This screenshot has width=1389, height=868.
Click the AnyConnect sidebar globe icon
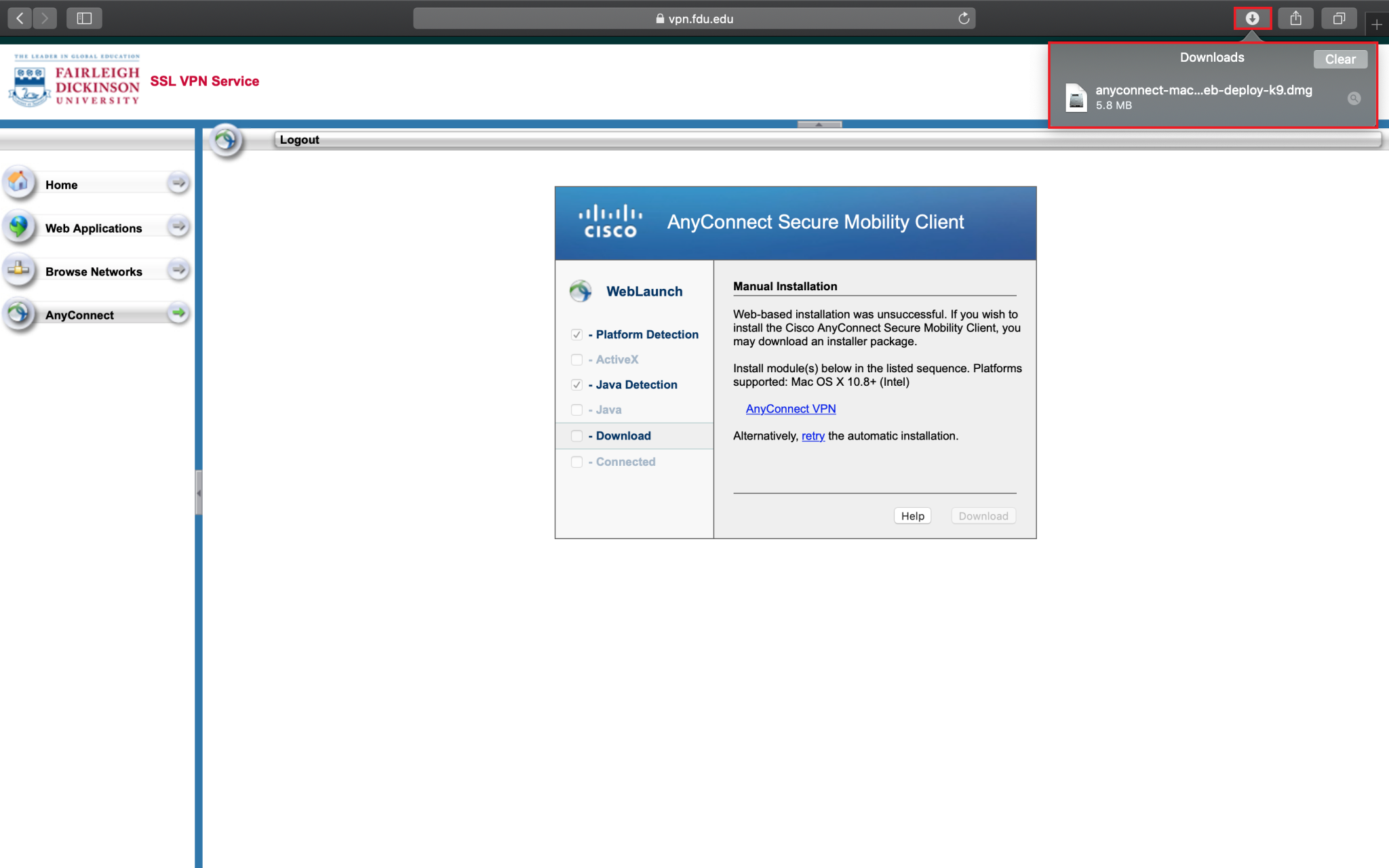(x=19, y=313)
